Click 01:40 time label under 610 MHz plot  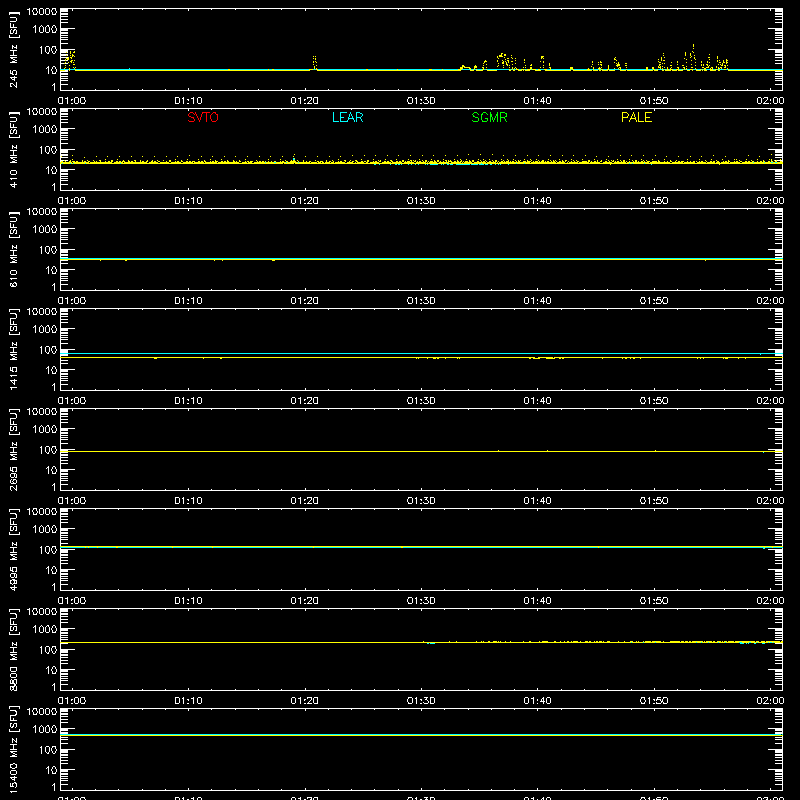537,301
